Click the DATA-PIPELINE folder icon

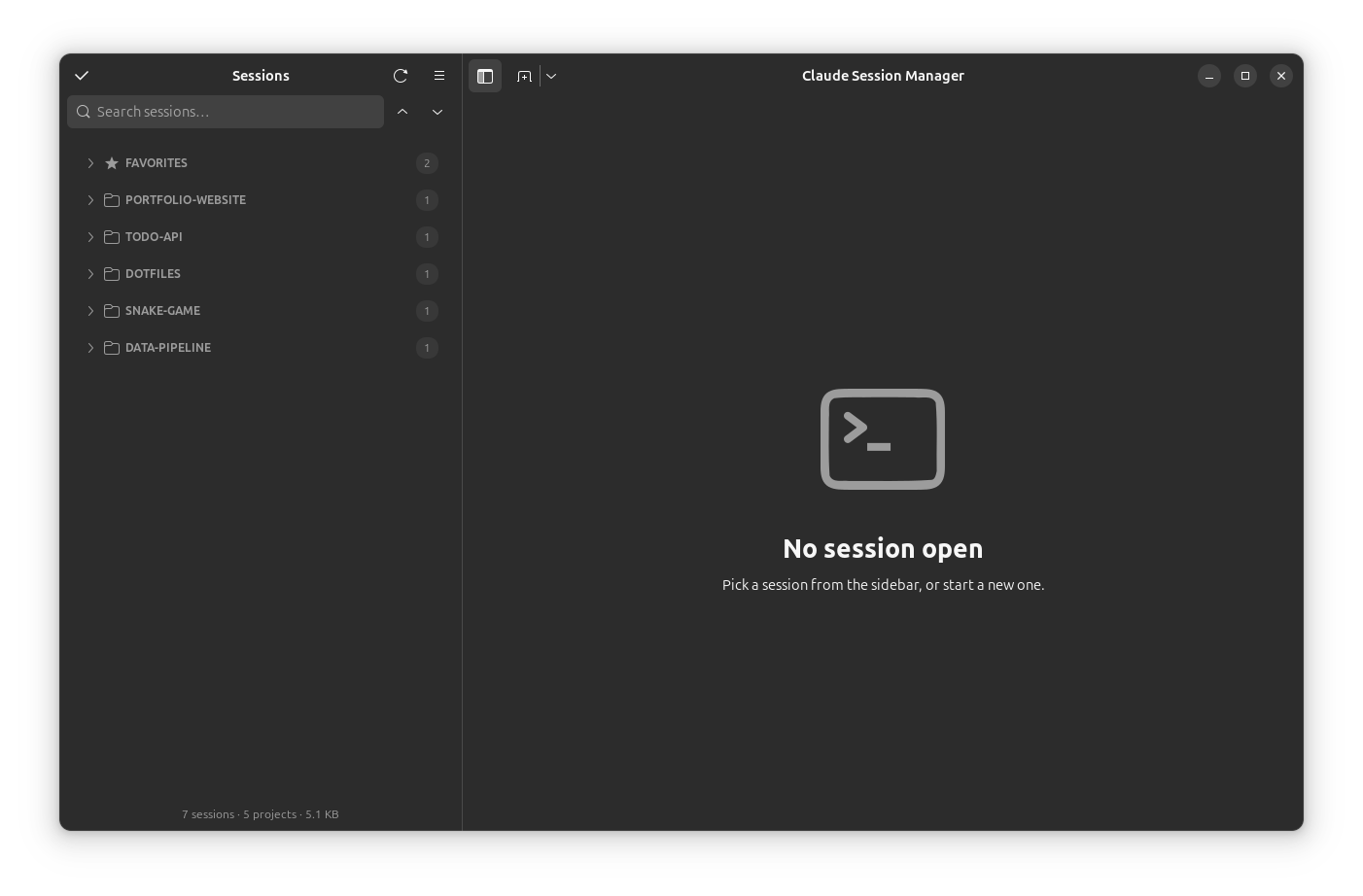coord(112,348)
